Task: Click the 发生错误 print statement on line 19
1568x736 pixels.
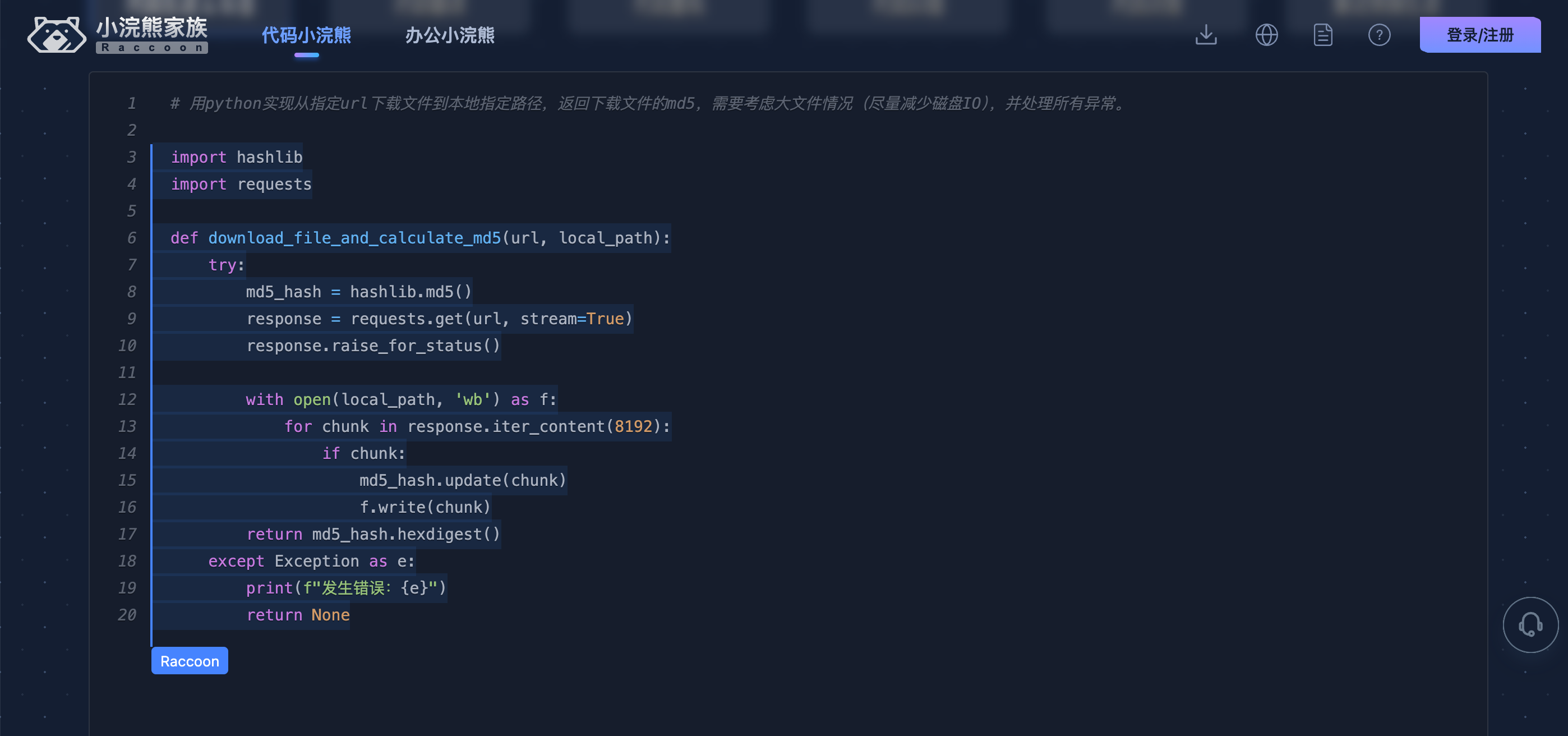Action: [346, 588]
